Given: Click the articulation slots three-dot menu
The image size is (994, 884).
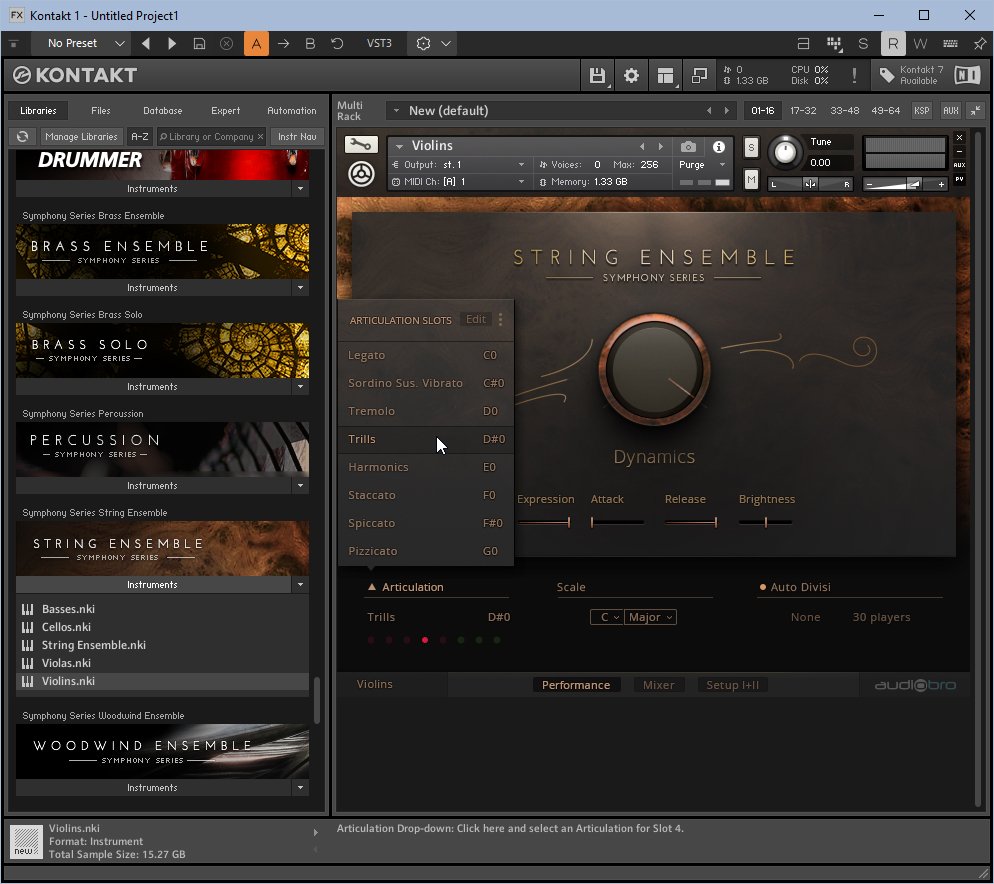Looking at the screenshot, I should (500, 320).
